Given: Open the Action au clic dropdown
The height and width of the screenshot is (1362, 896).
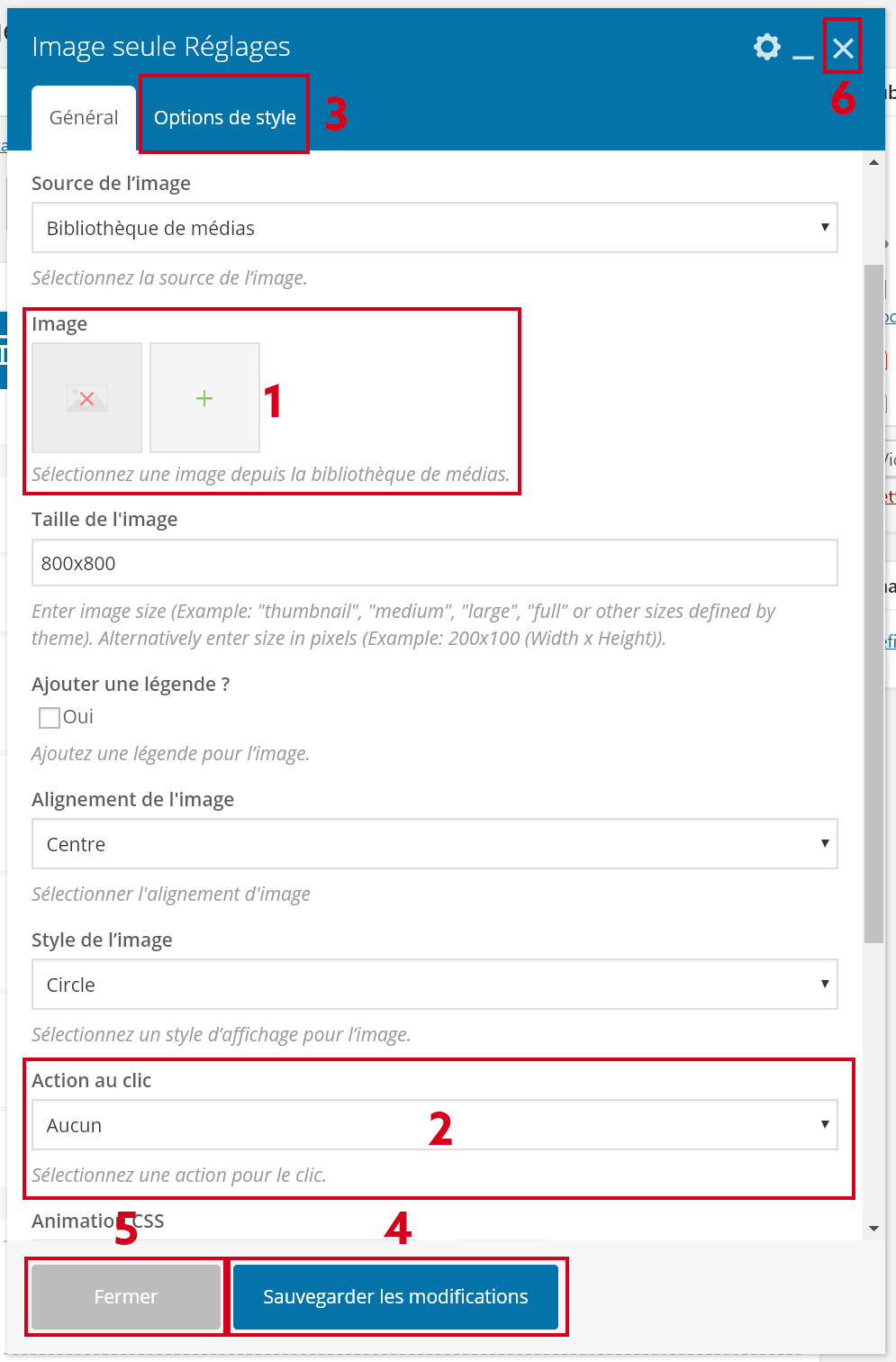Looking at the screenshot, I should point(434,1125).
